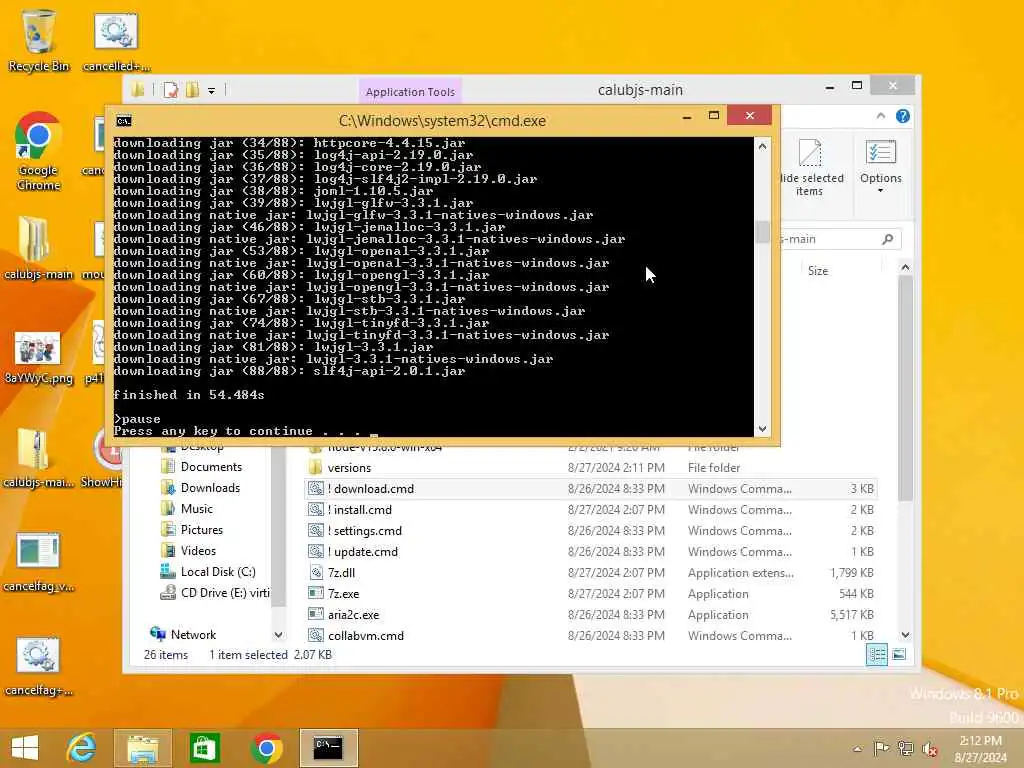
Task: Select the versions folder in file list
Action: pyautogui.click(x=590, y=468)
